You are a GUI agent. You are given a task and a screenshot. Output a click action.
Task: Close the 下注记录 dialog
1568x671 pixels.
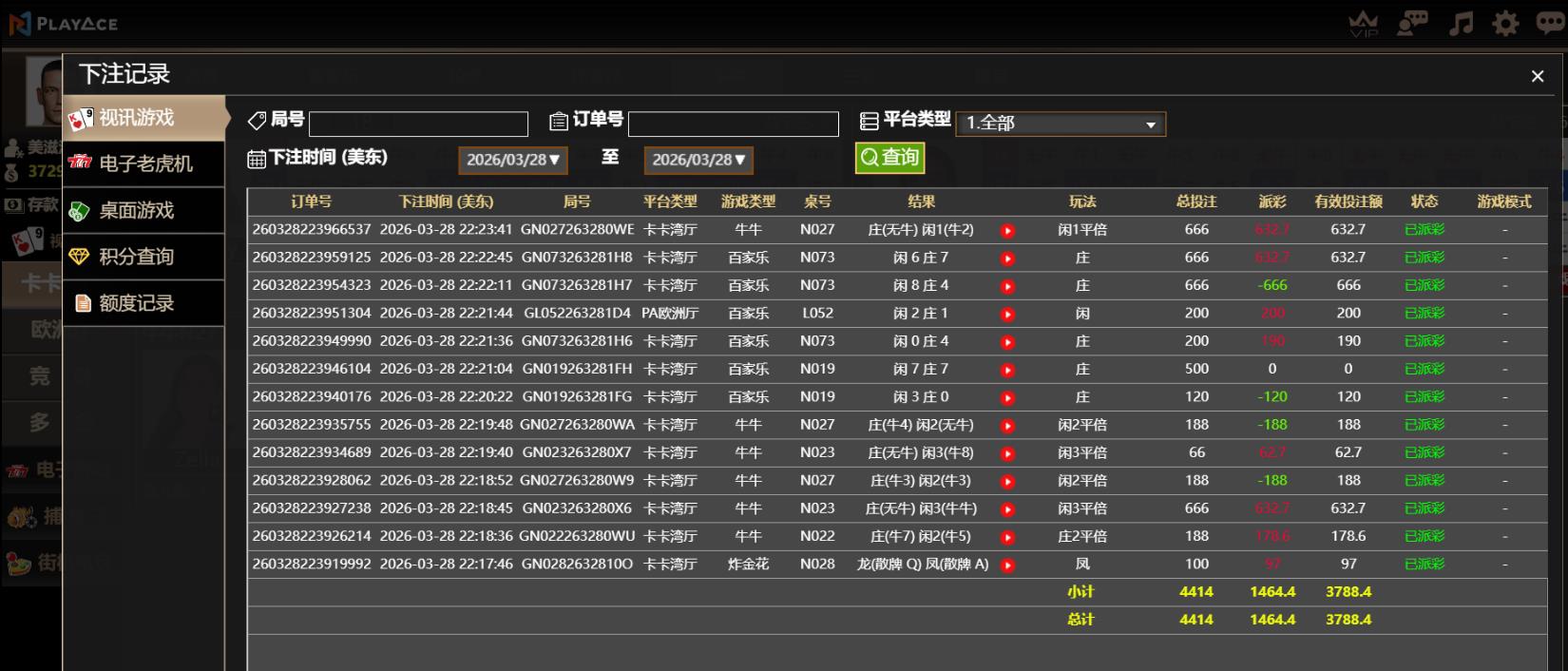pyautogui.click(x=1537, y=76)
